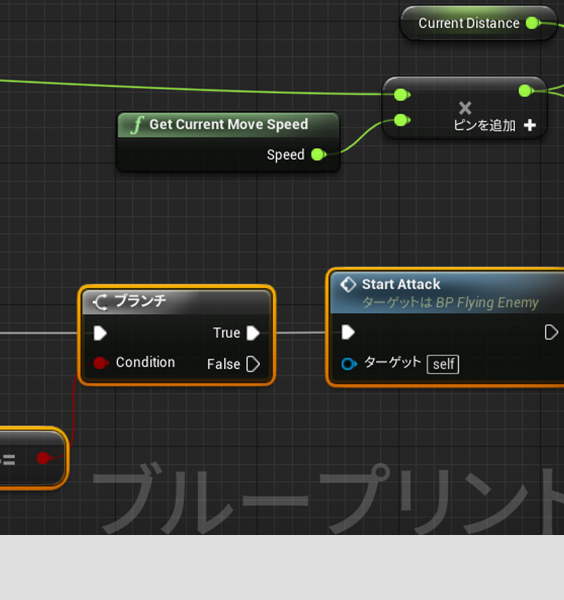Screen dimensions: 564x600
Task: Click the blue target object pin
Action: (x=349, y=364)
